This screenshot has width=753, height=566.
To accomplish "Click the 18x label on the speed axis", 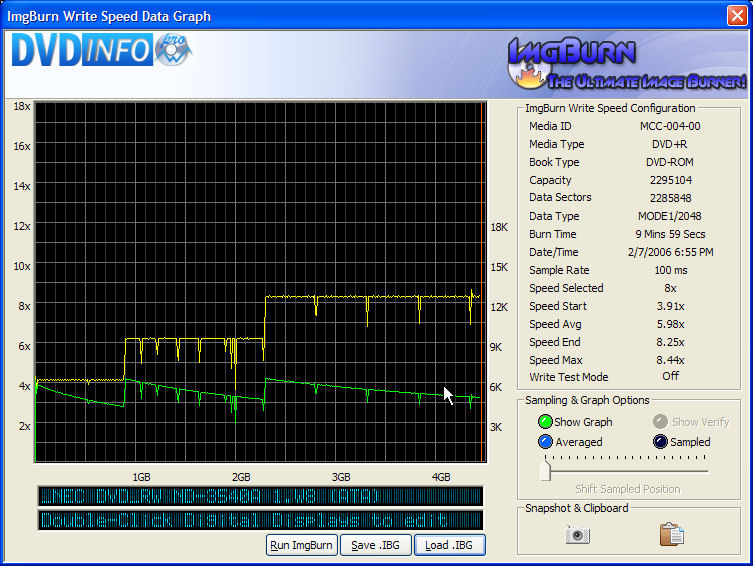I will pos(22,106).
